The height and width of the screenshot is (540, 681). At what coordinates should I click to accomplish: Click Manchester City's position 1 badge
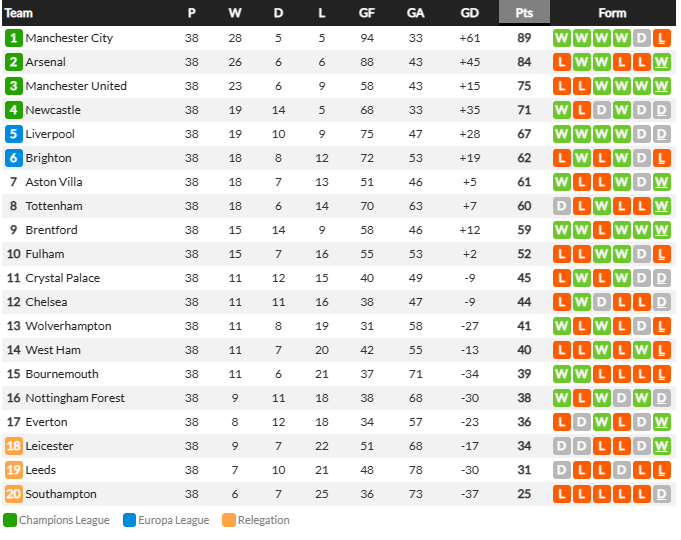pyautogui.click(x=13, y=38)
